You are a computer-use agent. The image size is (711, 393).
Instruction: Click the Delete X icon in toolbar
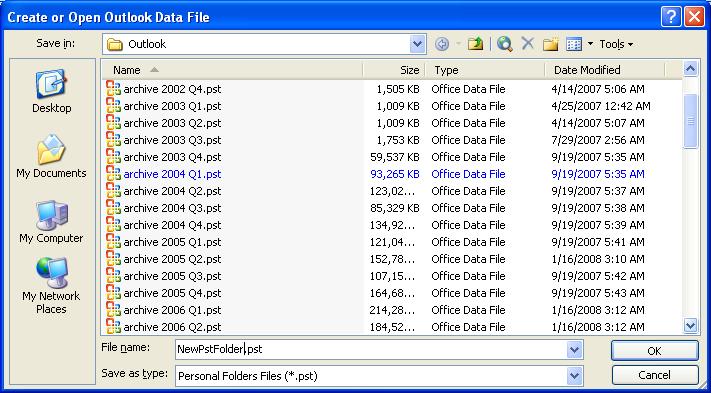[527, 44]
